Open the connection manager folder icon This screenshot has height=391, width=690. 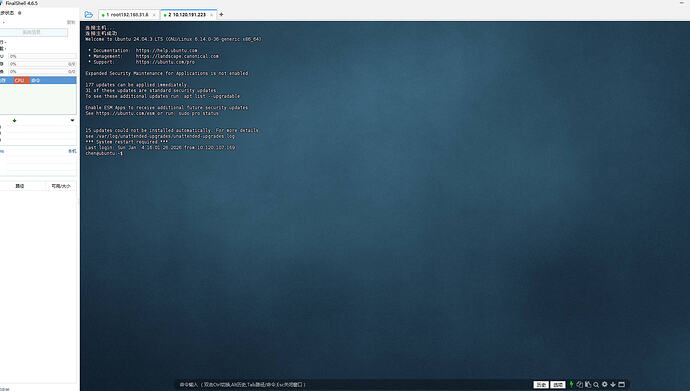tap(88, 15)
